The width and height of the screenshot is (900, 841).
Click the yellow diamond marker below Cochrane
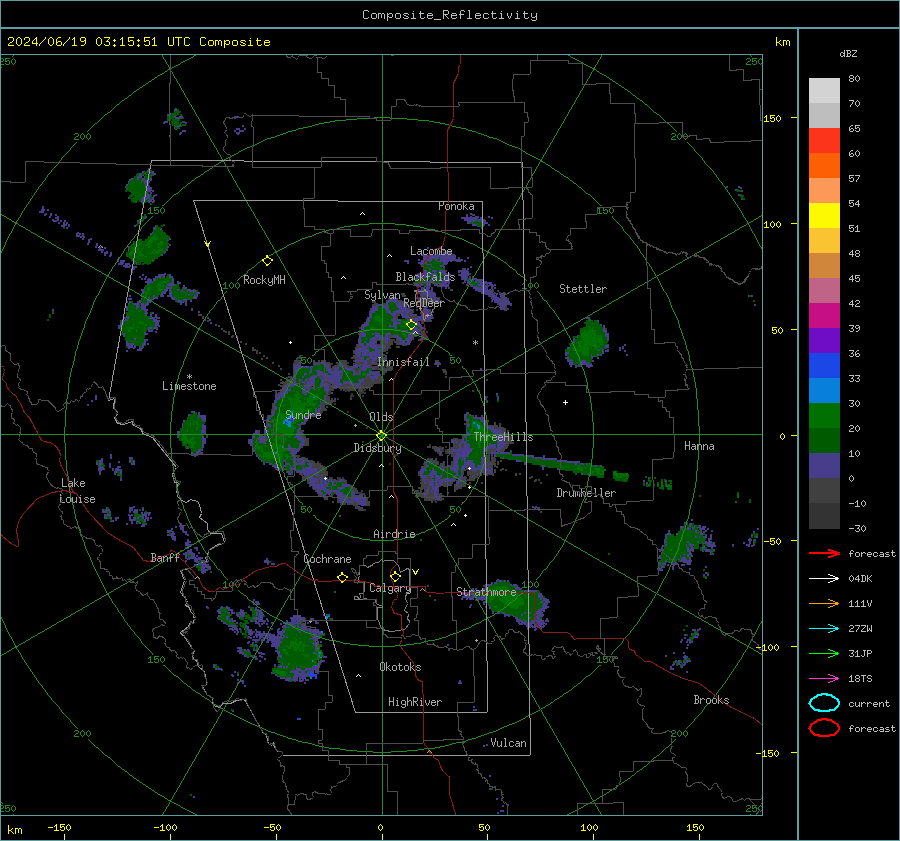click(x=342, y=577)
